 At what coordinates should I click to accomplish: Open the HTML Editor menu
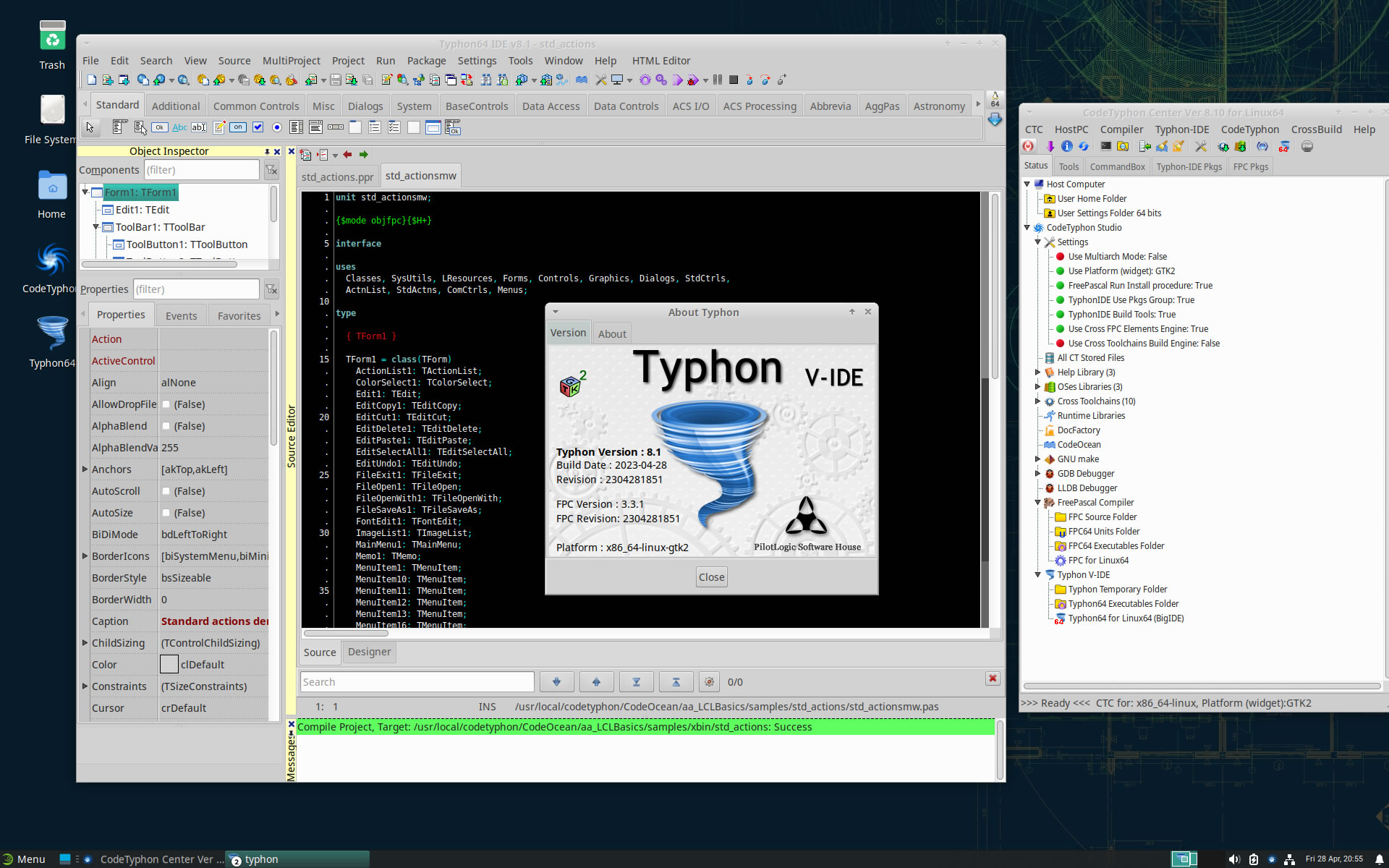(x=660, y=61)
